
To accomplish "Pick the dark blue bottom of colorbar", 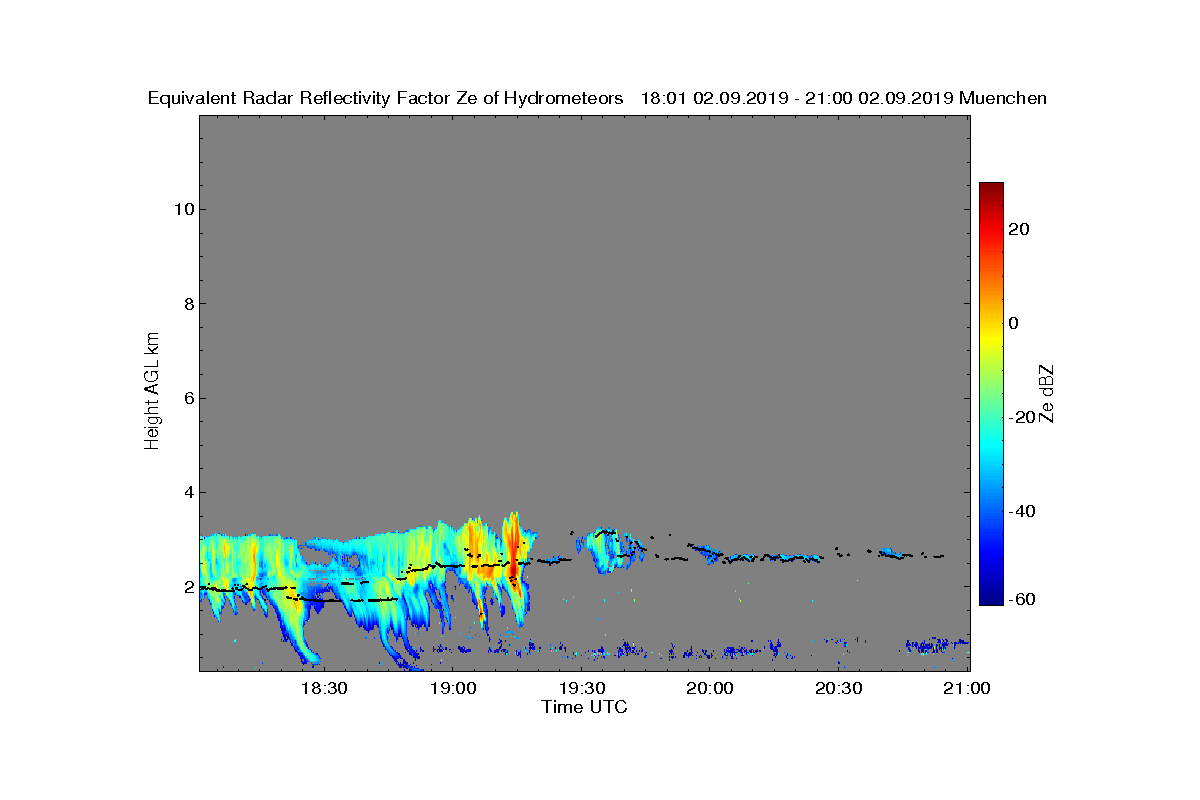I will (991, 599).
